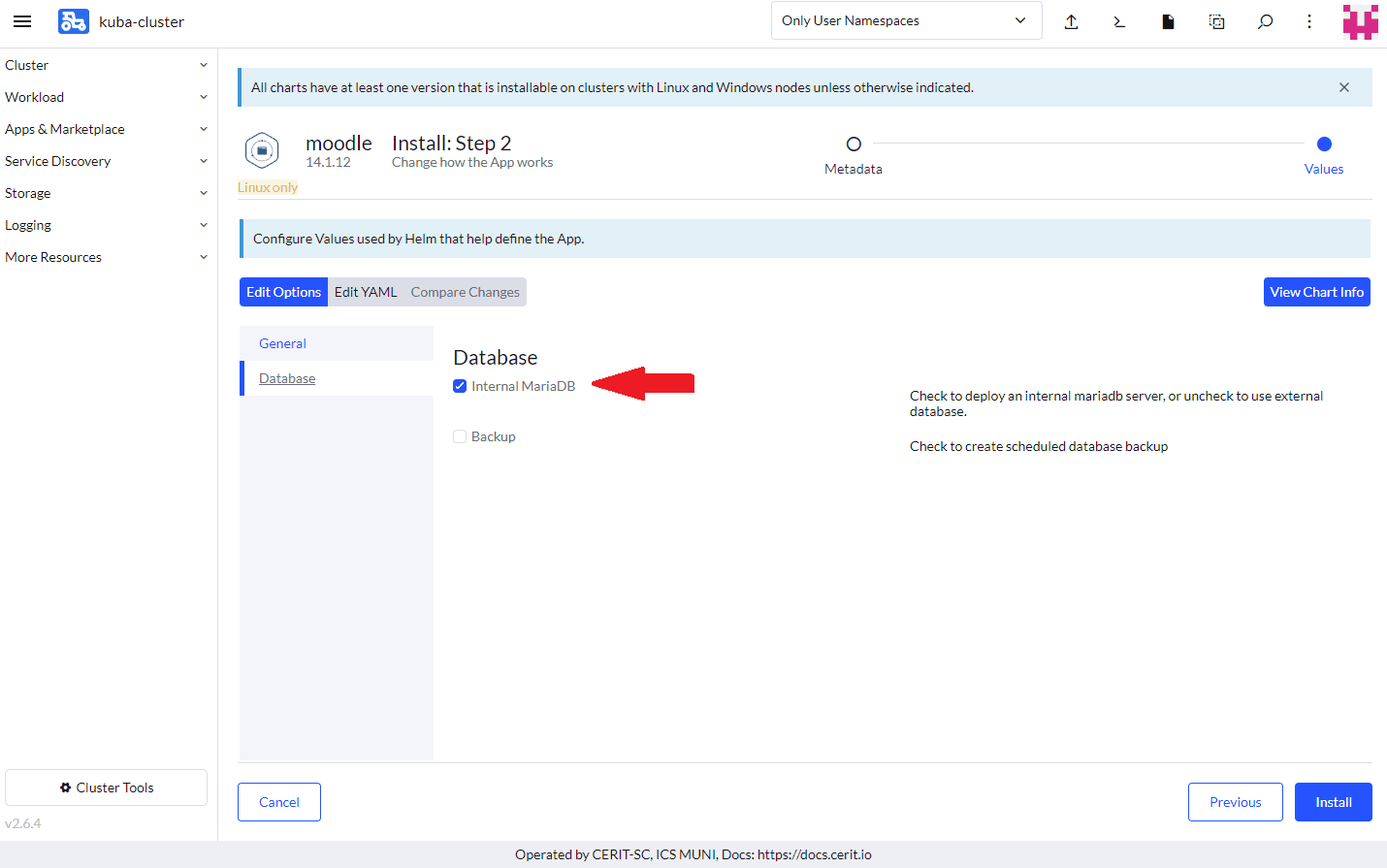Open the hamburger navigation menu
The height and width of the screenshot is (868, 1387).
(22, 21)
